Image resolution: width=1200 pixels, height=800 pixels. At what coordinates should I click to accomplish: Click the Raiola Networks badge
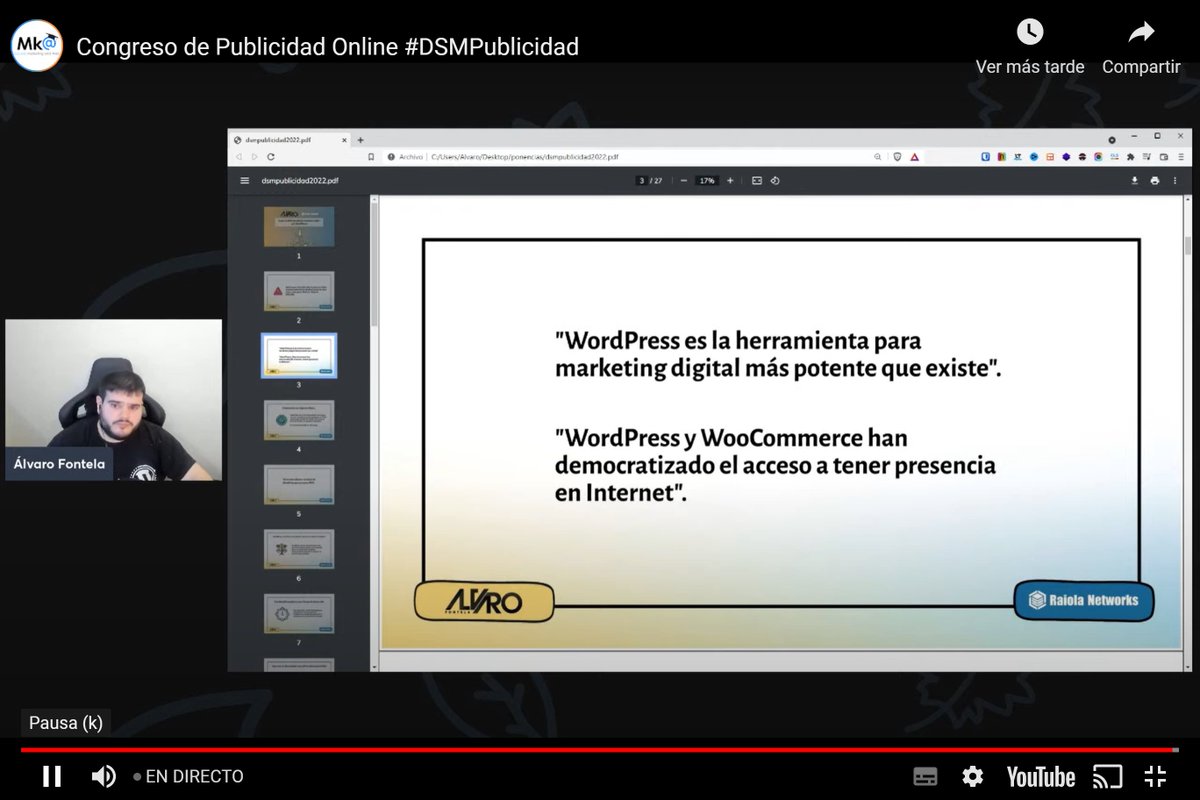(x=1084, y=601)
